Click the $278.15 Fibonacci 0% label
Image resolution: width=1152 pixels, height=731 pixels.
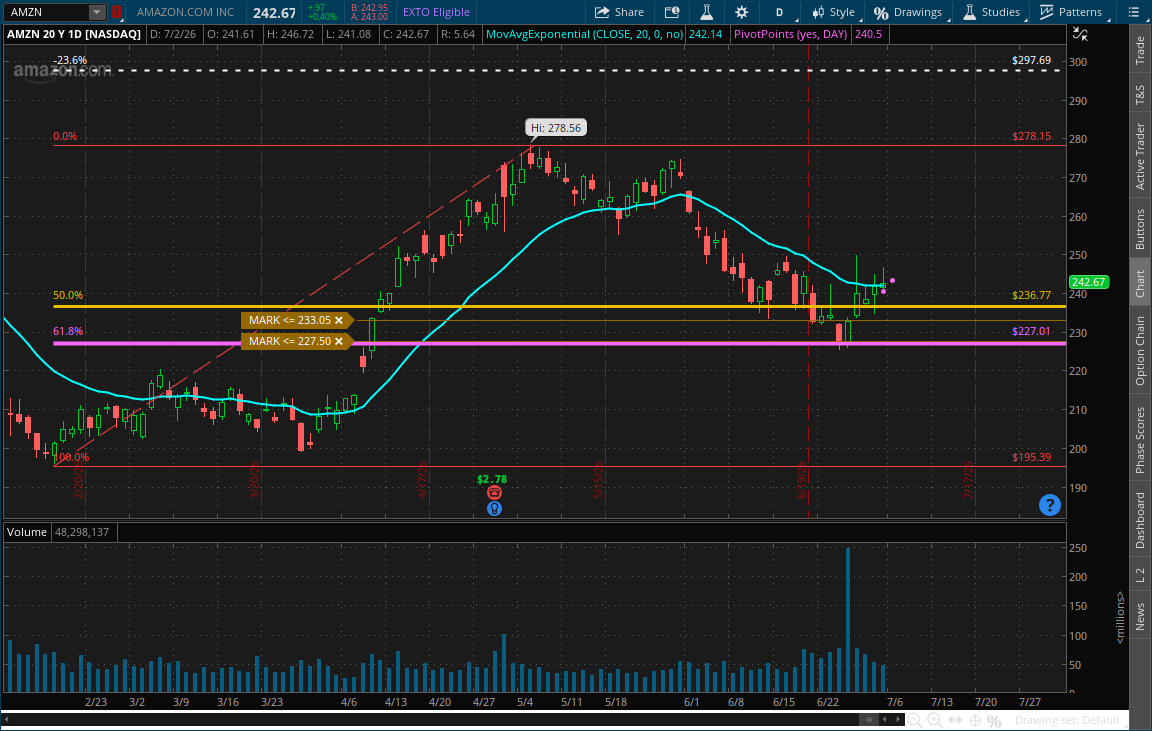[x=1031, y=136]
